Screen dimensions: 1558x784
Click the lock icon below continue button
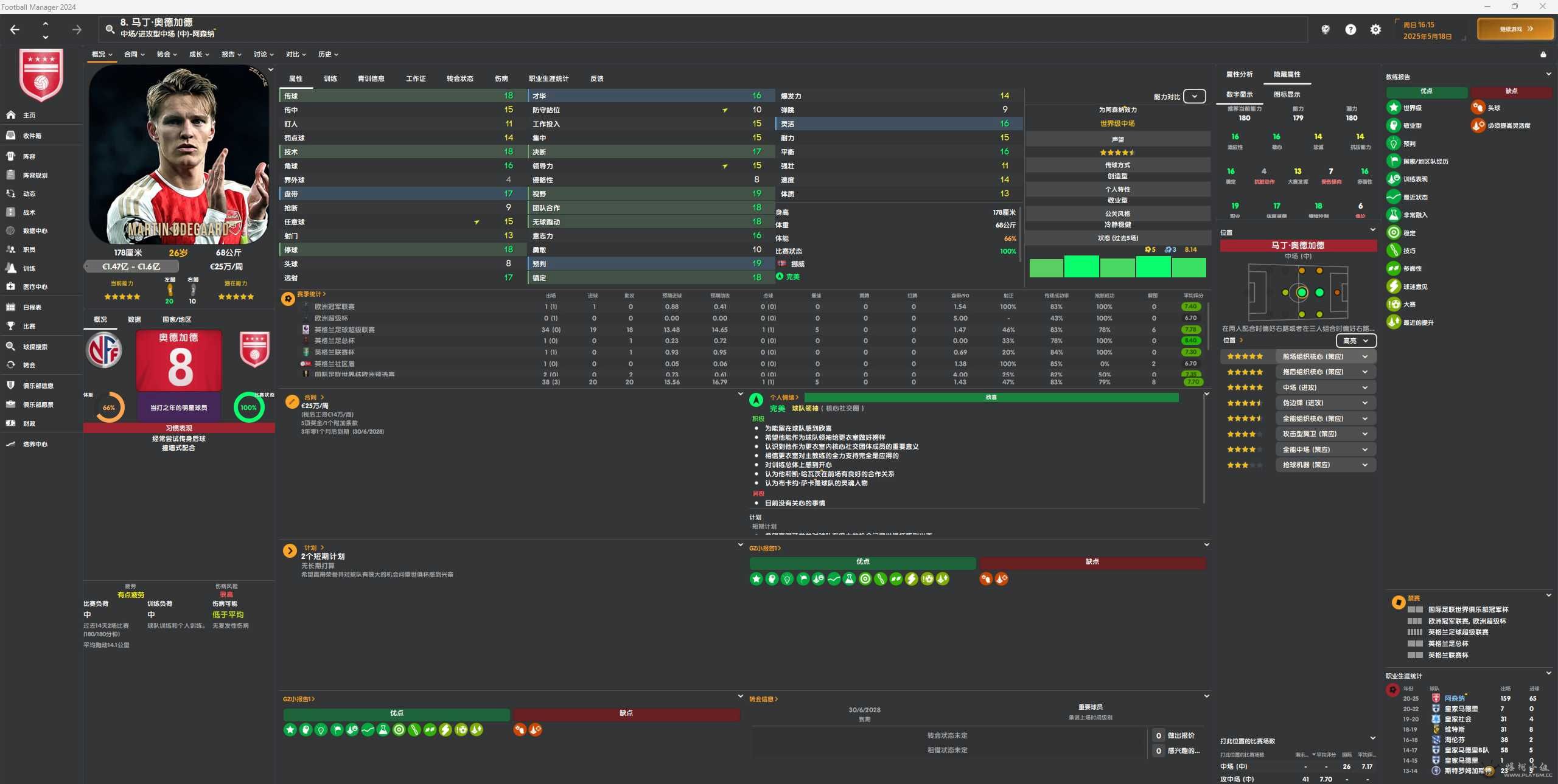pyautogui.click(x=1543, y=55)
